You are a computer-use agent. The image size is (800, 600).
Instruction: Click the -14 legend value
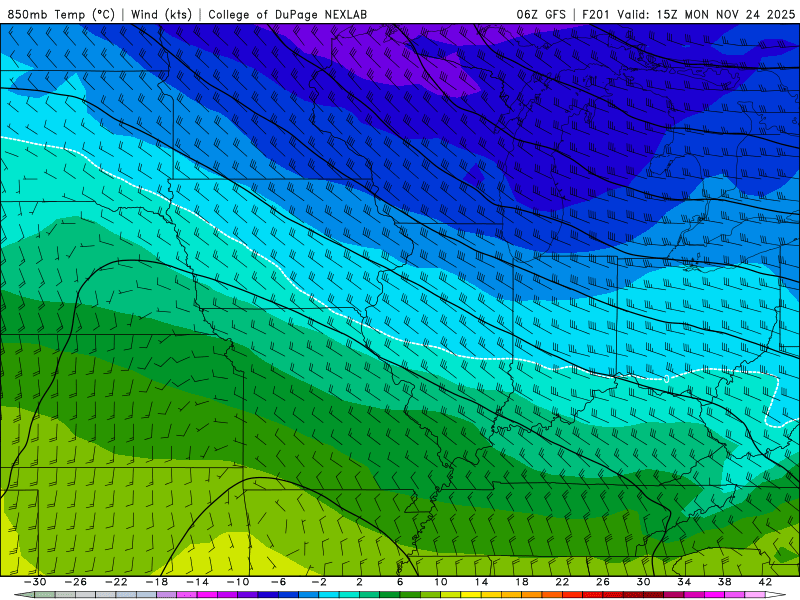pos(197,582)
